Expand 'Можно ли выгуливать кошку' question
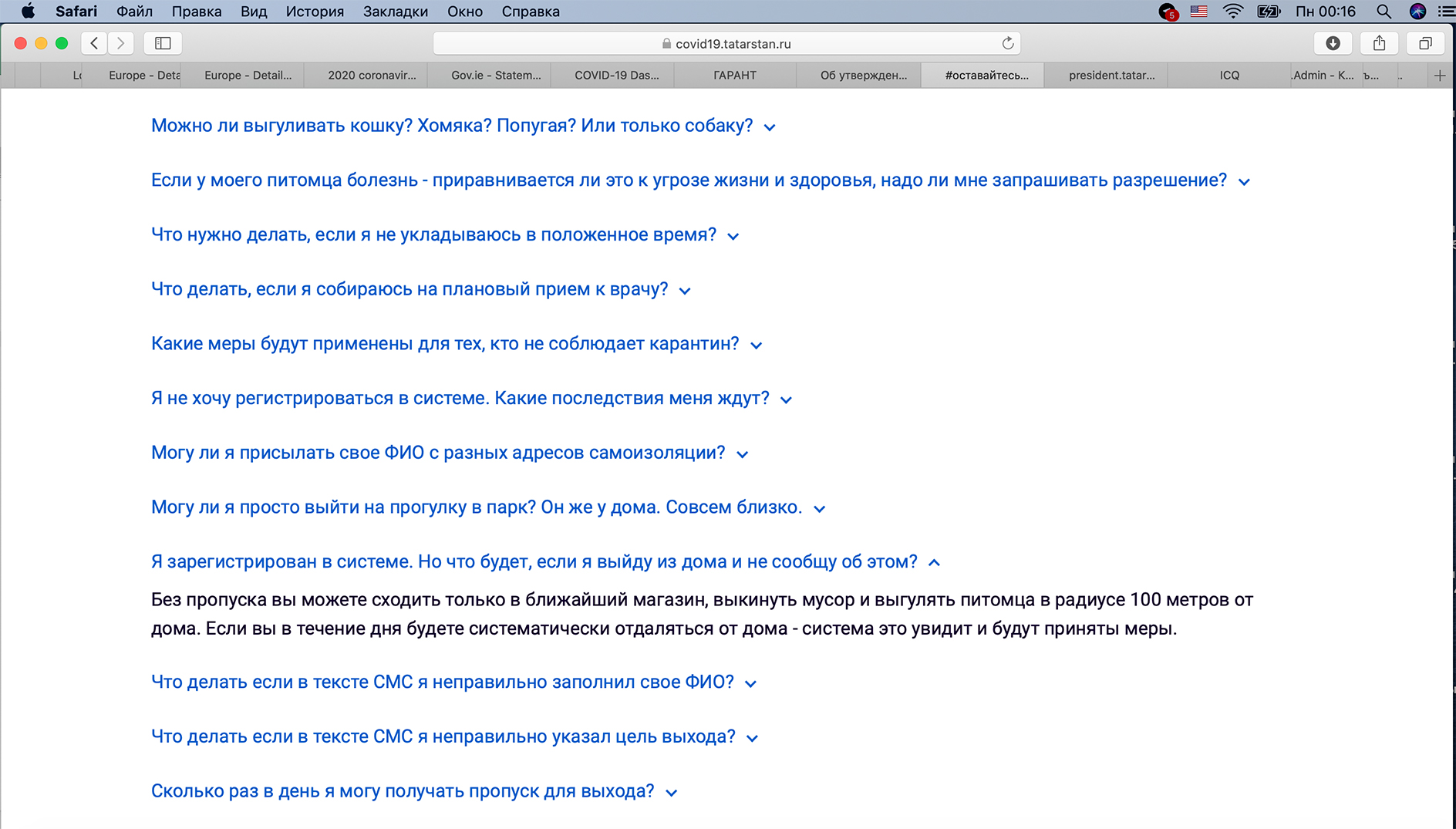The image size is (1456, 829). pos(463,126)
